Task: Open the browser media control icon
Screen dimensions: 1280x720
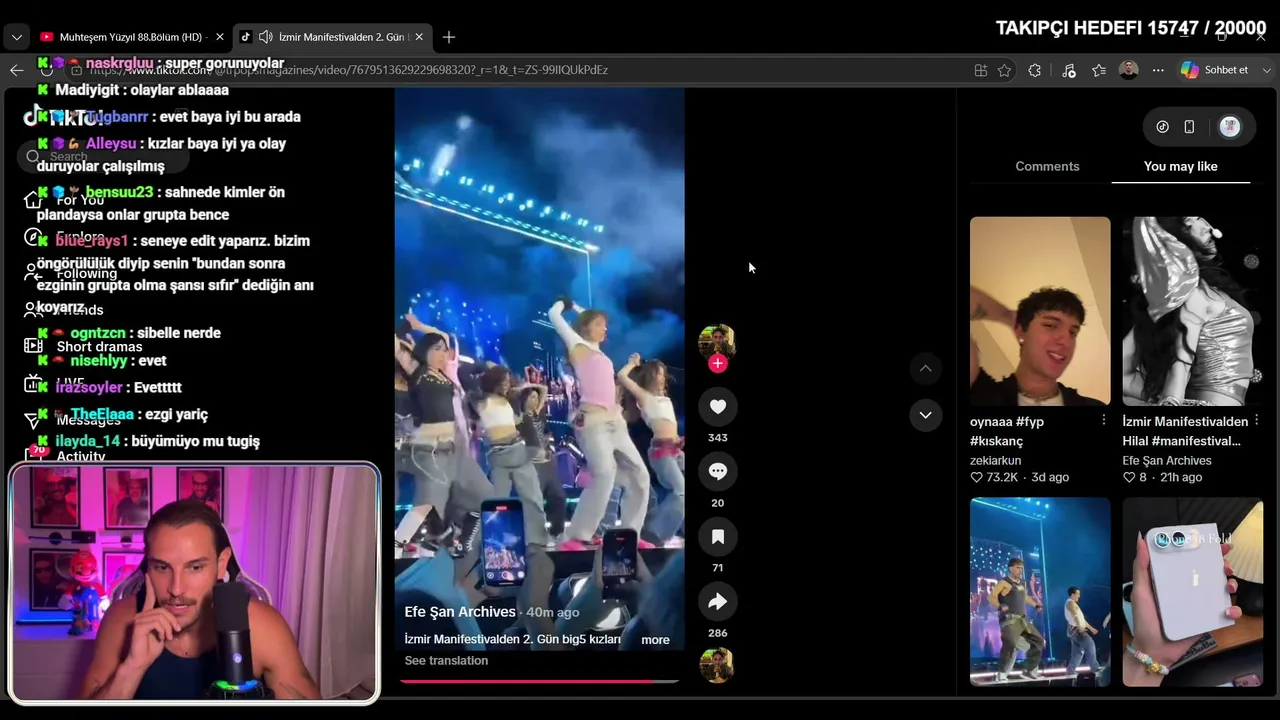Action: [1069, 70]
